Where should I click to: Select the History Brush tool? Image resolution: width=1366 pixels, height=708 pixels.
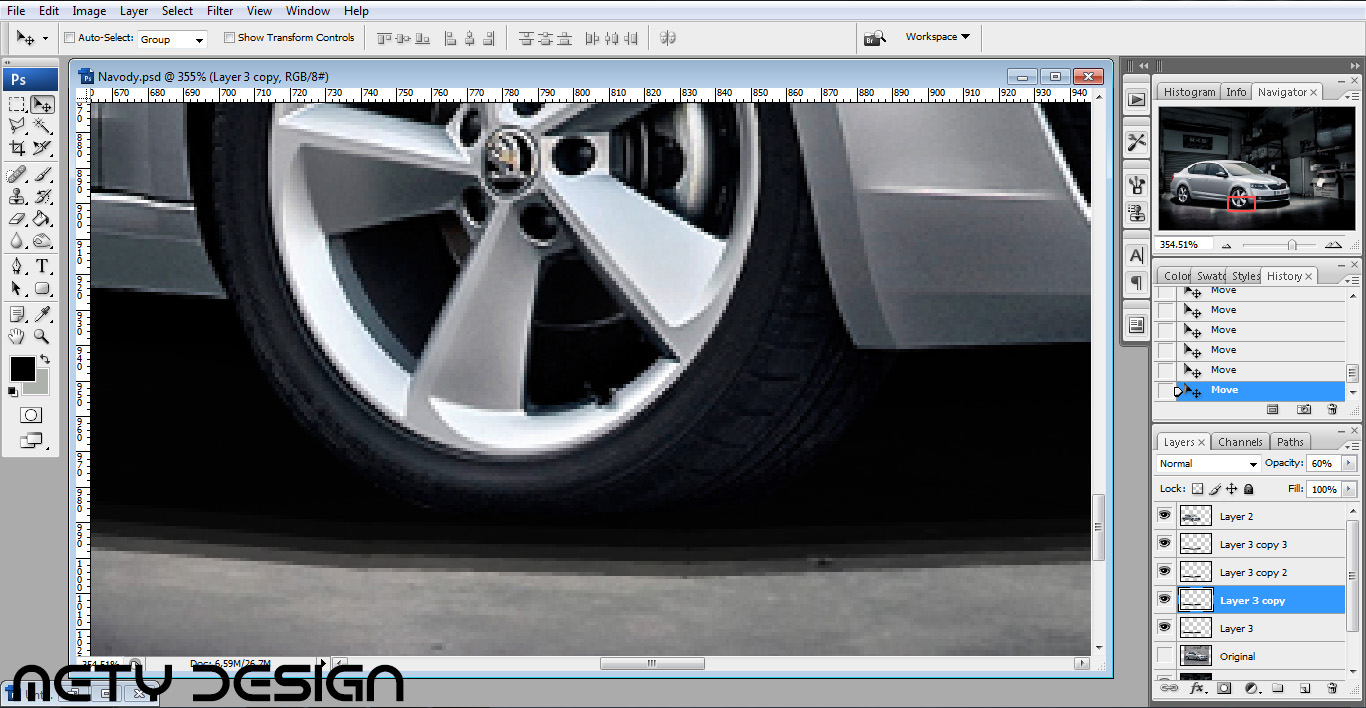[42, 197]
